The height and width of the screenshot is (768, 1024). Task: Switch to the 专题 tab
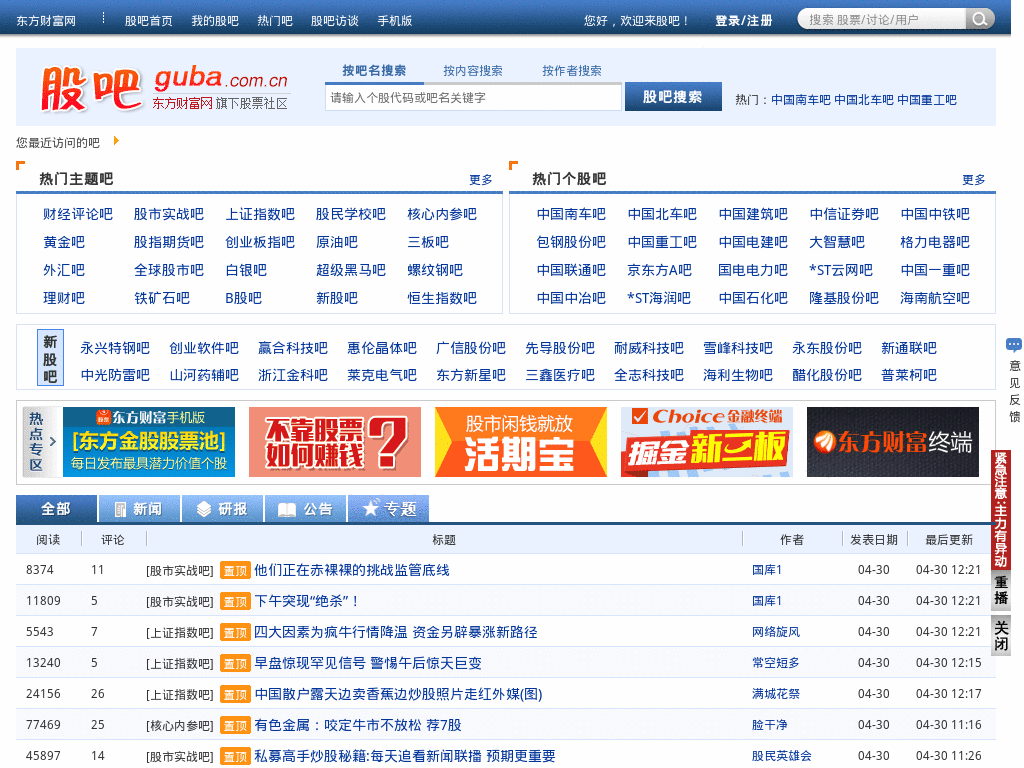pyautogui.click(x=389, y=509)
